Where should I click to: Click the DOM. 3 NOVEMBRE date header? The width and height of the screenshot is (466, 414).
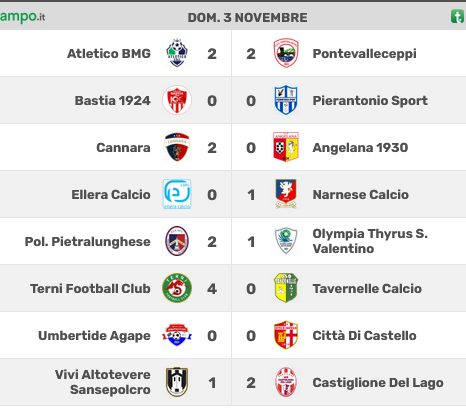(x=247, y=18)
